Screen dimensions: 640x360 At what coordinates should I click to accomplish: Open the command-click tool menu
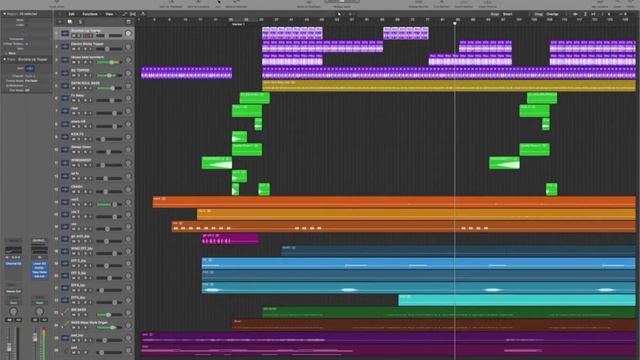click(350, 14)
